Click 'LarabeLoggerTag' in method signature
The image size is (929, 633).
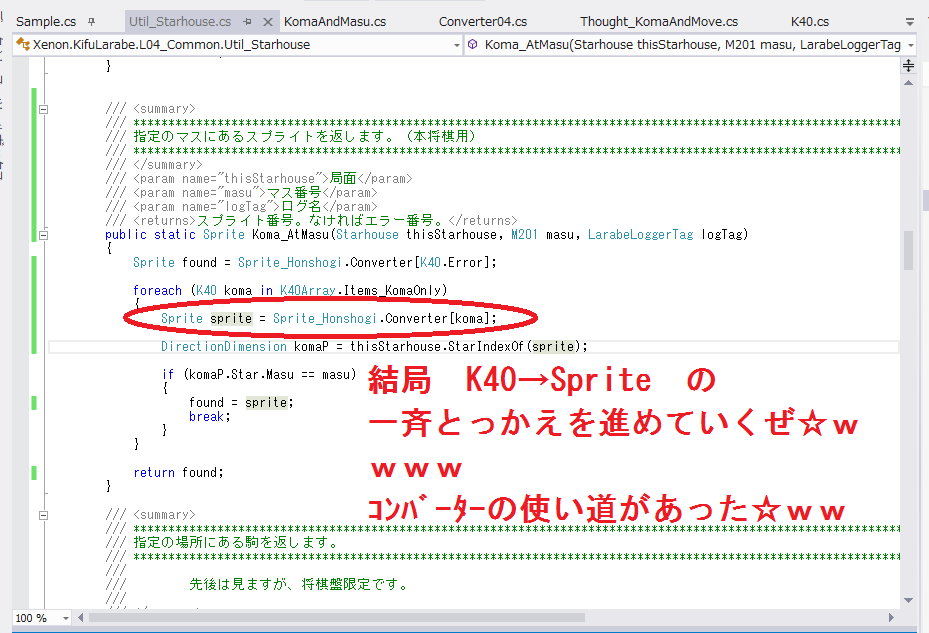coord(640,235)
